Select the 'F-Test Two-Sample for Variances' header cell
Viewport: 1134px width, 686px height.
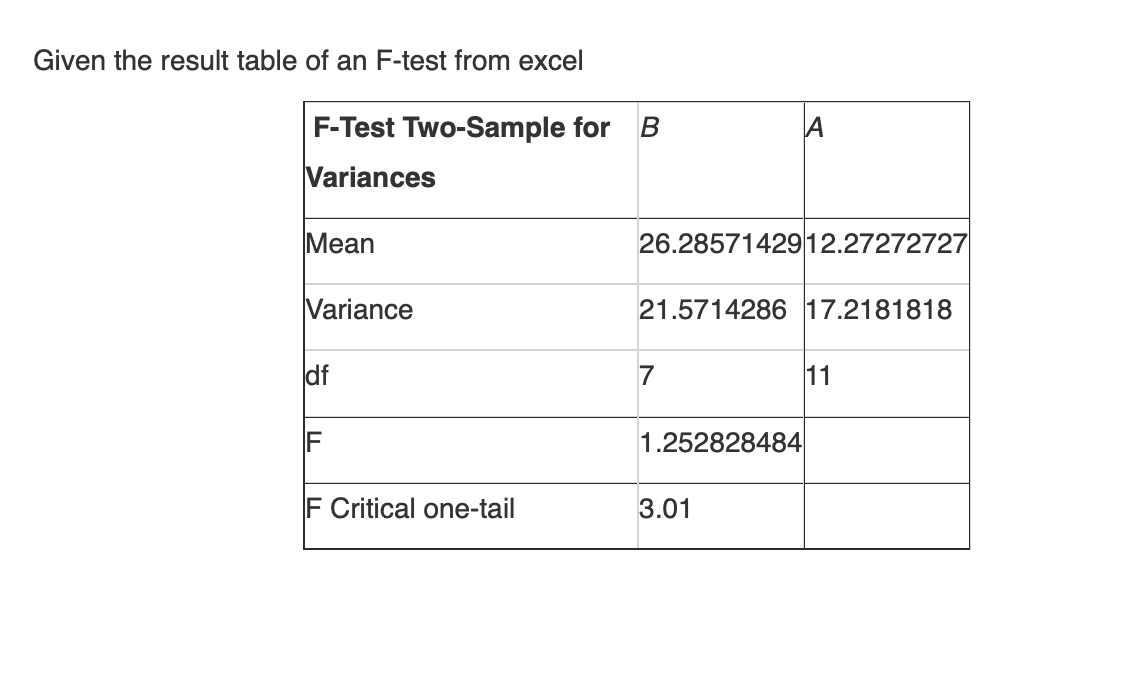click(471, 160)
